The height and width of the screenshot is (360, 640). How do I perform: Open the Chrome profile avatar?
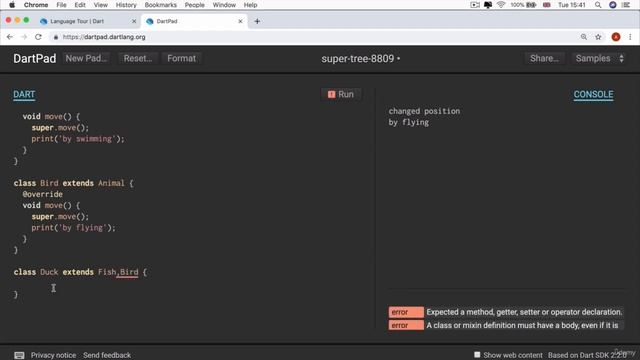pos(616,37)
